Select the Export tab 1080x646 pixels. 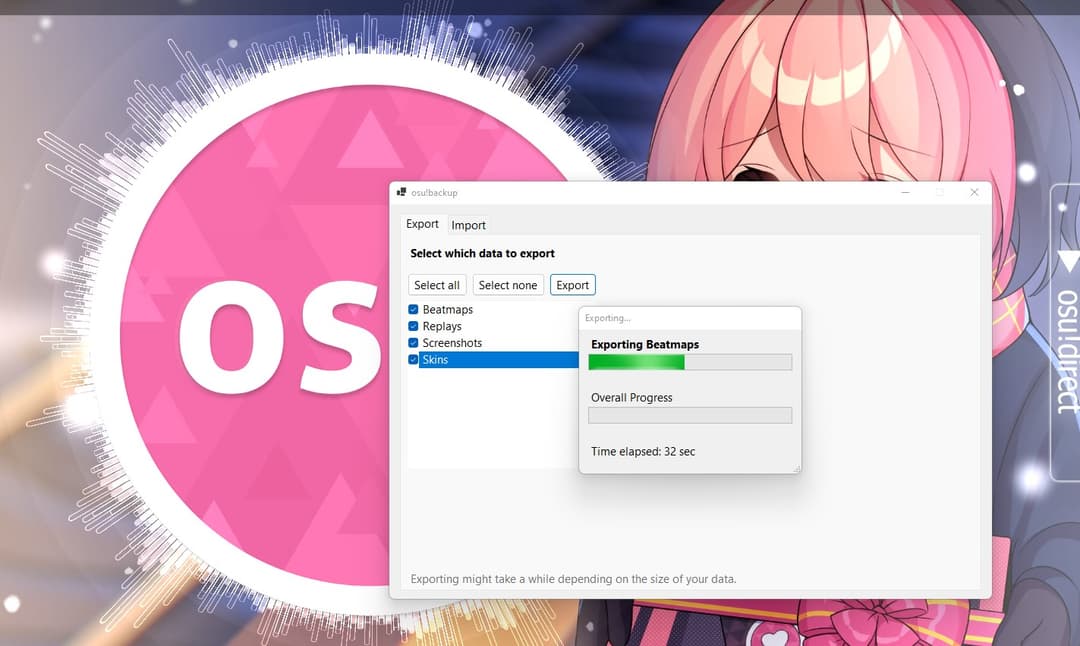422,224
